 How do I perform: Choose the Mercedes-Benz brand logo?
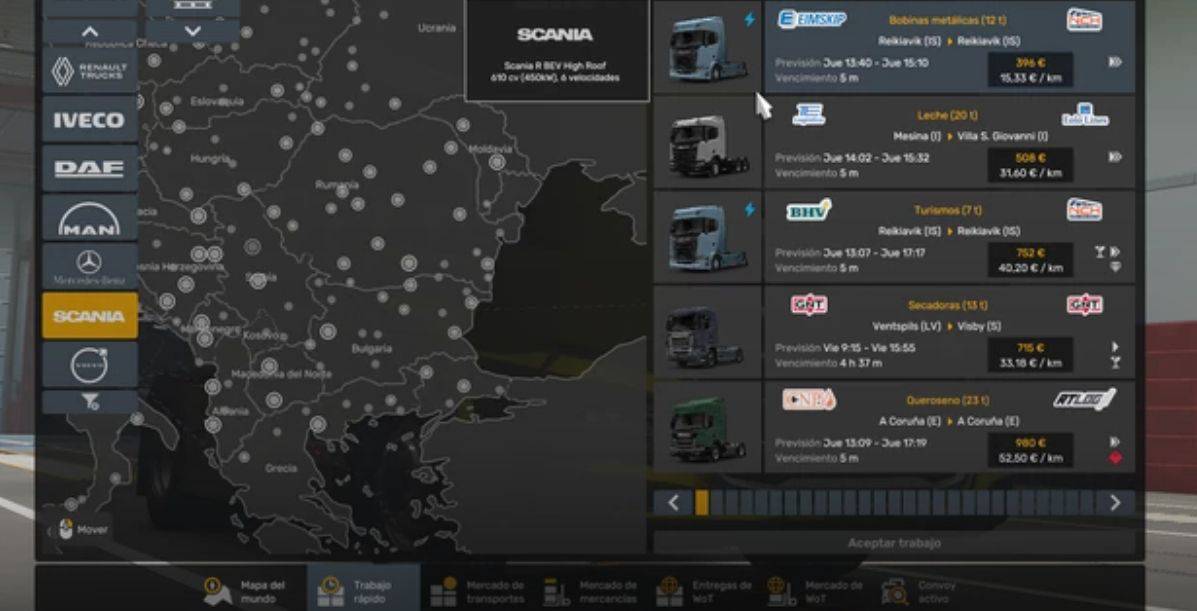[89, 267]
